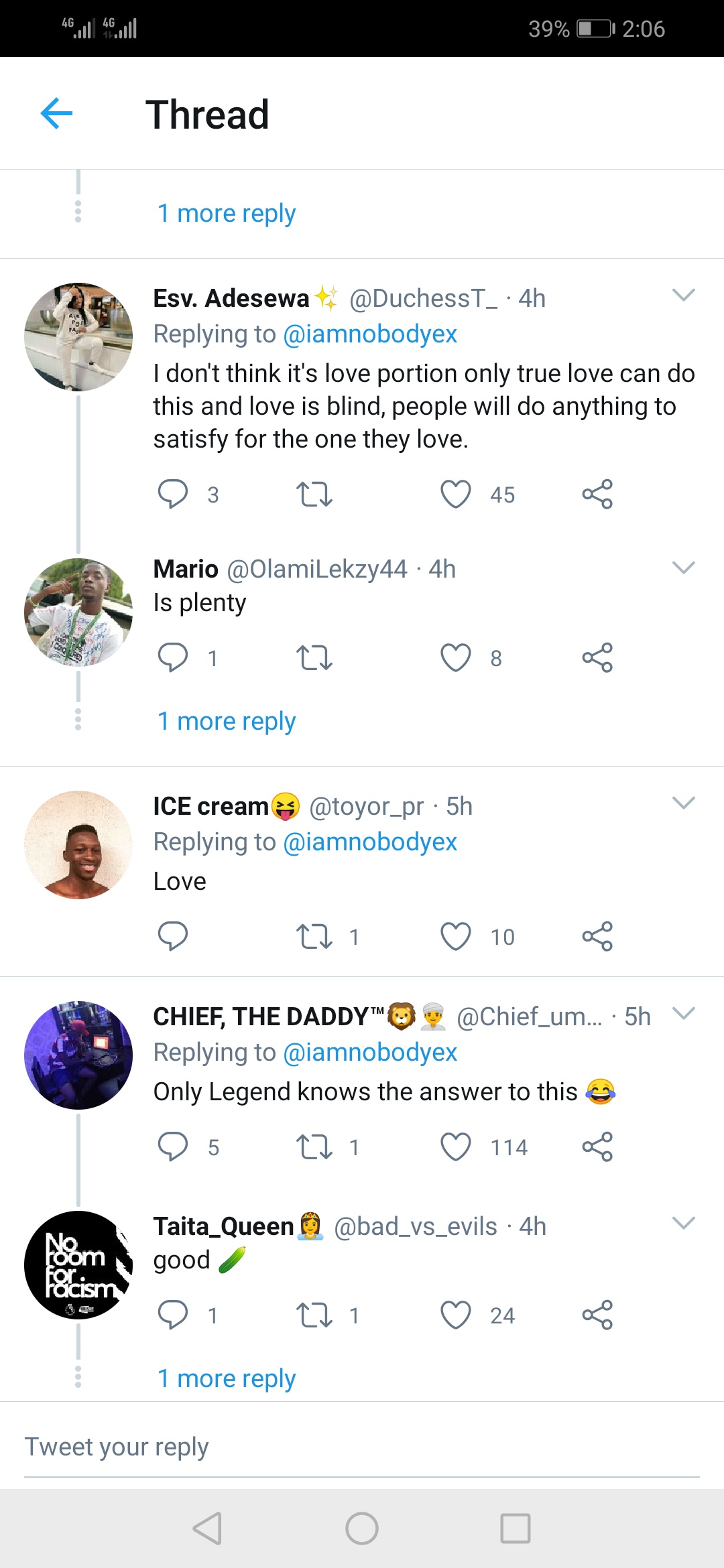
Task: Retweet Taita_Queen's 'good' tweet
Action: pos(314,1315)
